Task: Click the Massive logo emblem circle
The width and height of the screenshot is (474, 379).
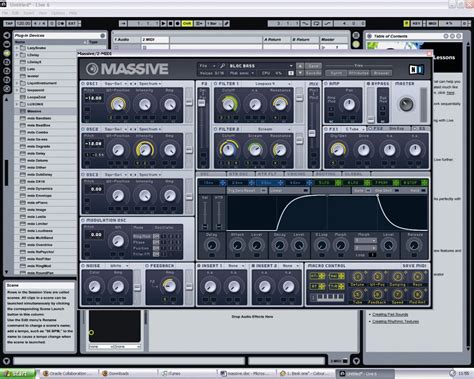Action: click(92, 69)
